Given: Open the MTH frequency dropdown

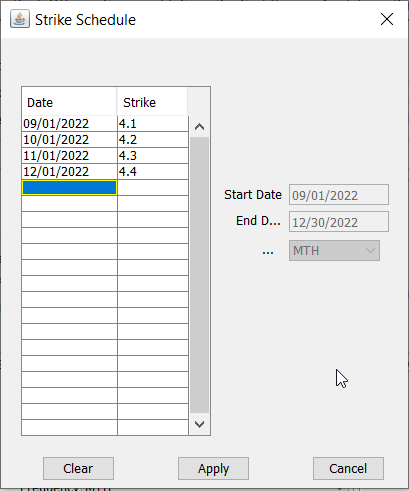Looking at the screenshot, I should 334,251.
